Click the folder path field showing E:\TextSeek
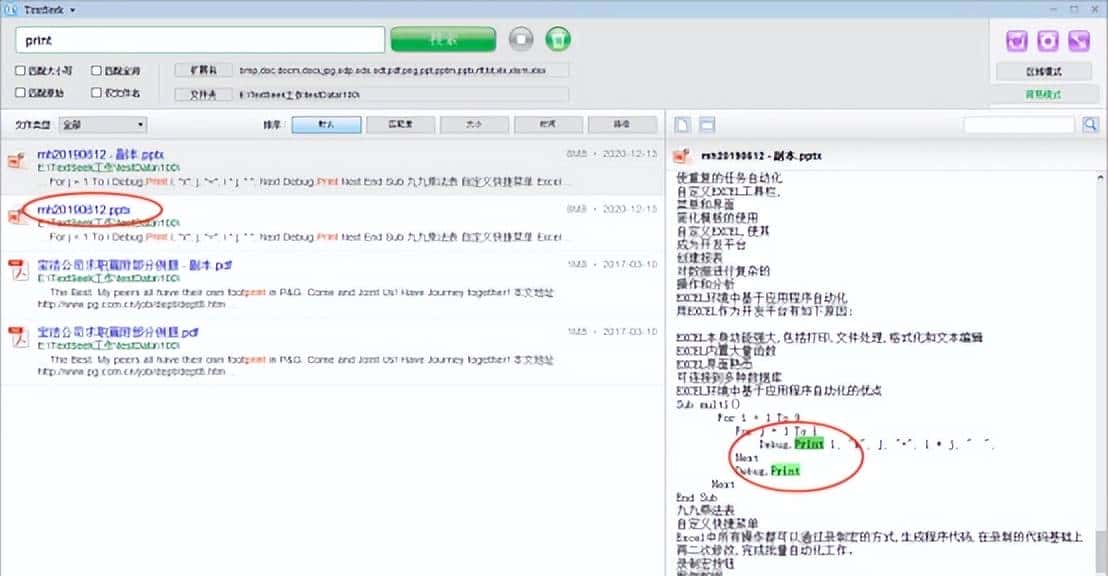This screenshot has width=1108, height=576. (x=403, y=94)
